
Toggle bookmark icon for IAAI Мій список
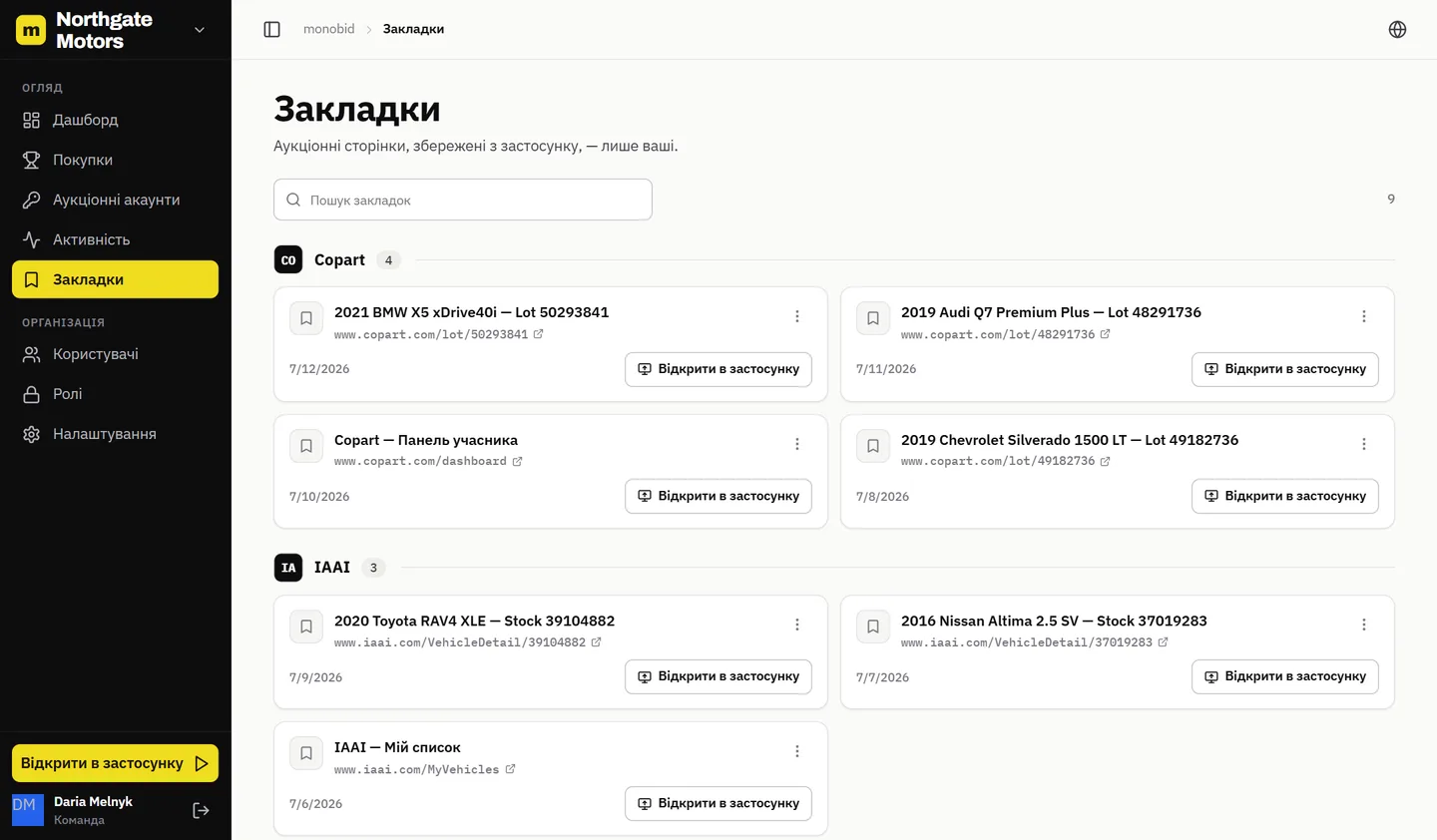[306, 753]
